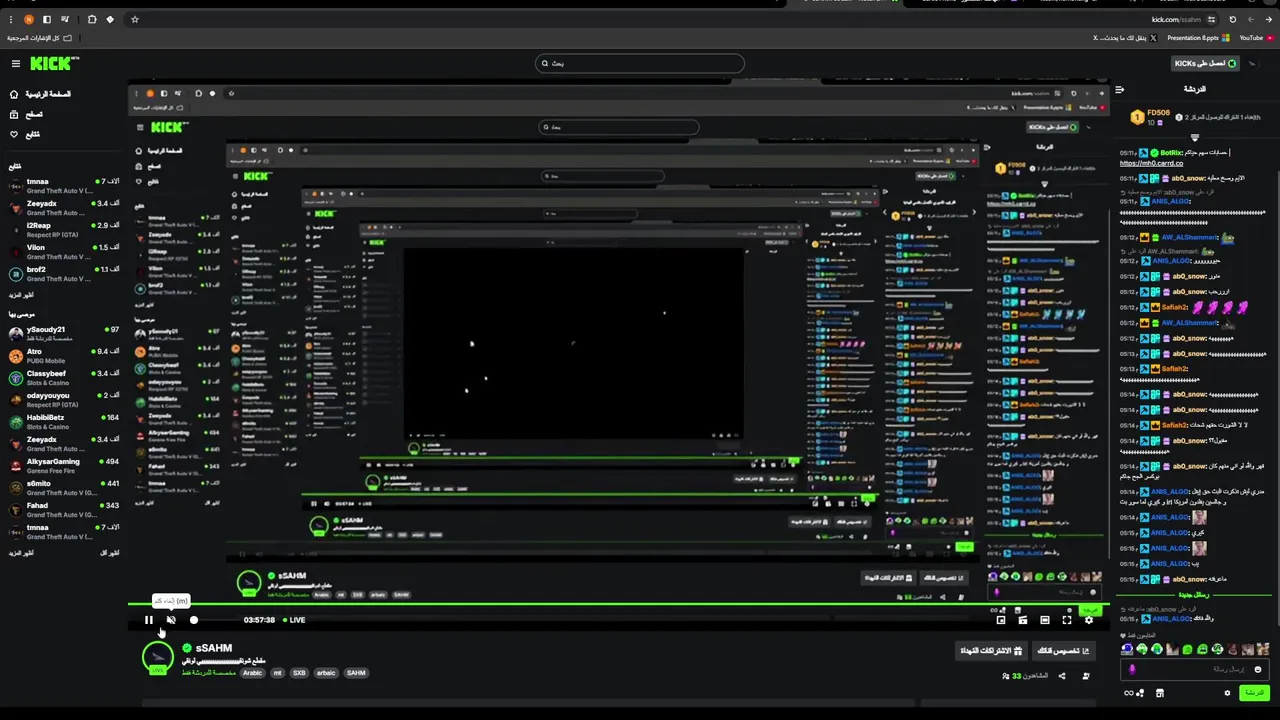Screen dimensions: 1280x720
Task: View site information icon in address bar
Action: 1211,19
